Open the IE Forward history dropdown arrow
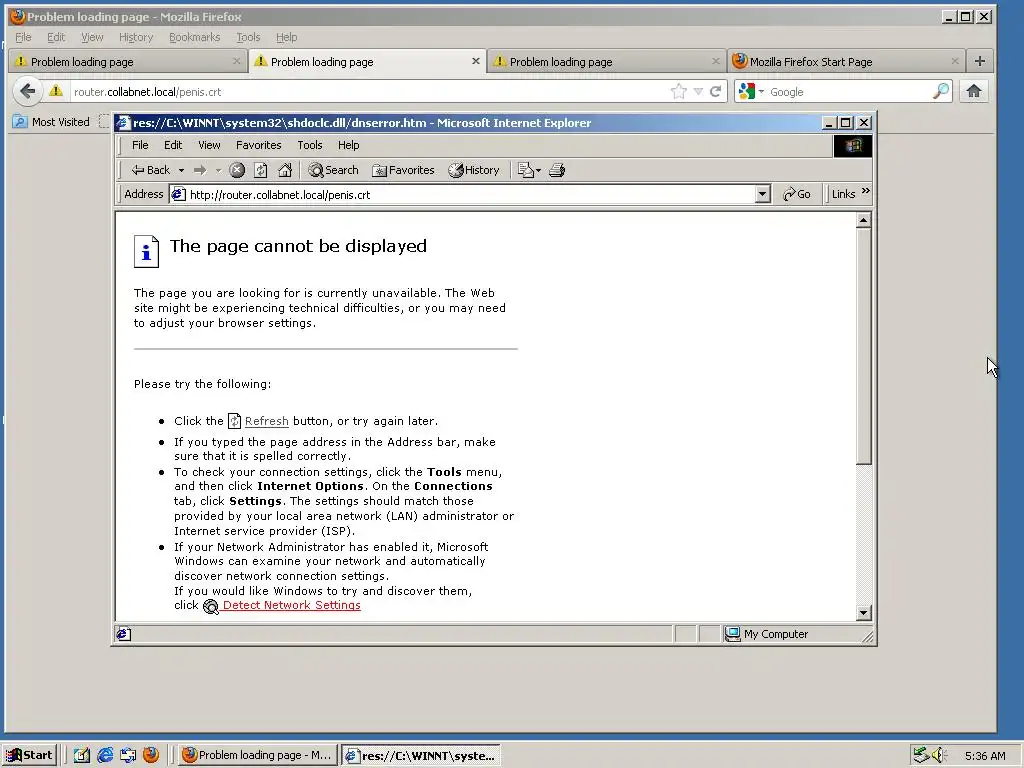1024x768 pixels. tap(218, 170)
